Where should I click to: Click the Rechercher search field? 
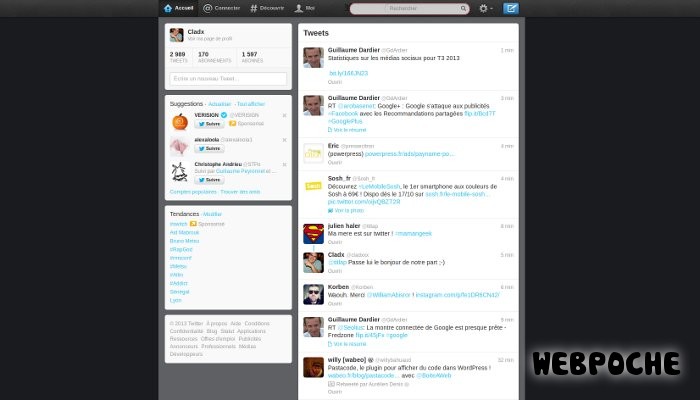(x=409, y=8)
